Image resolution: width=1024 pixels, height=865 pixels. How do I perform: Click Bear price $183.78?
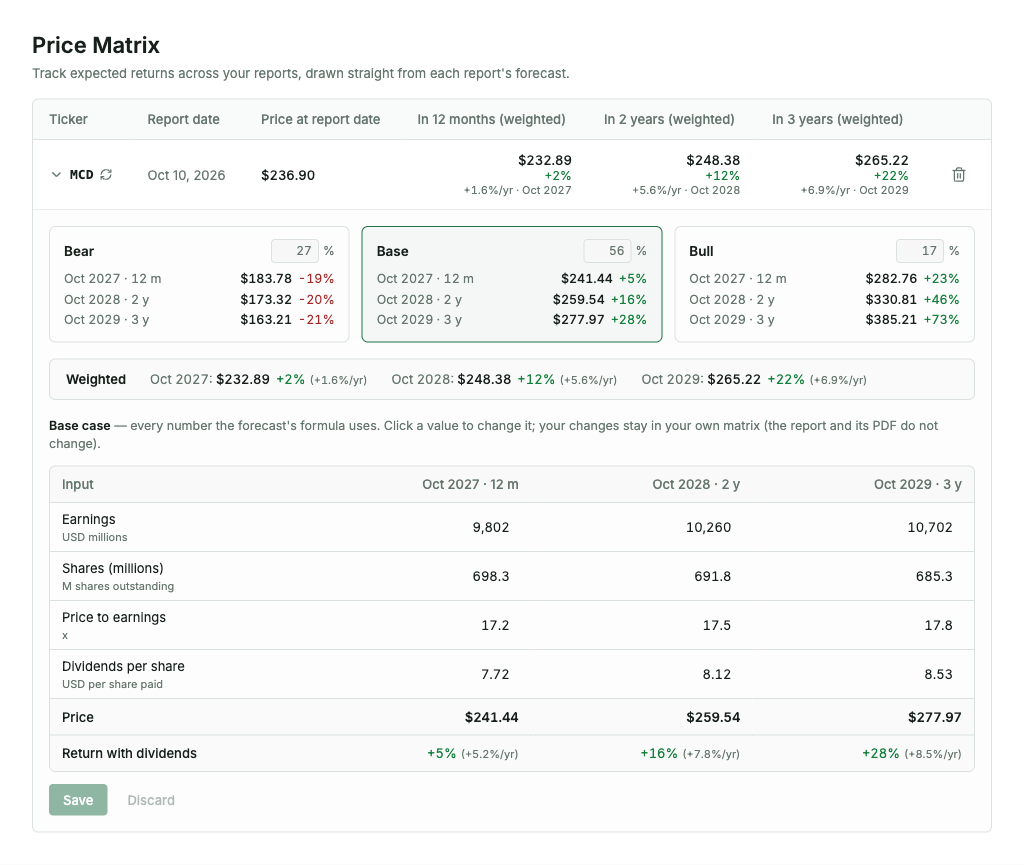266,279
